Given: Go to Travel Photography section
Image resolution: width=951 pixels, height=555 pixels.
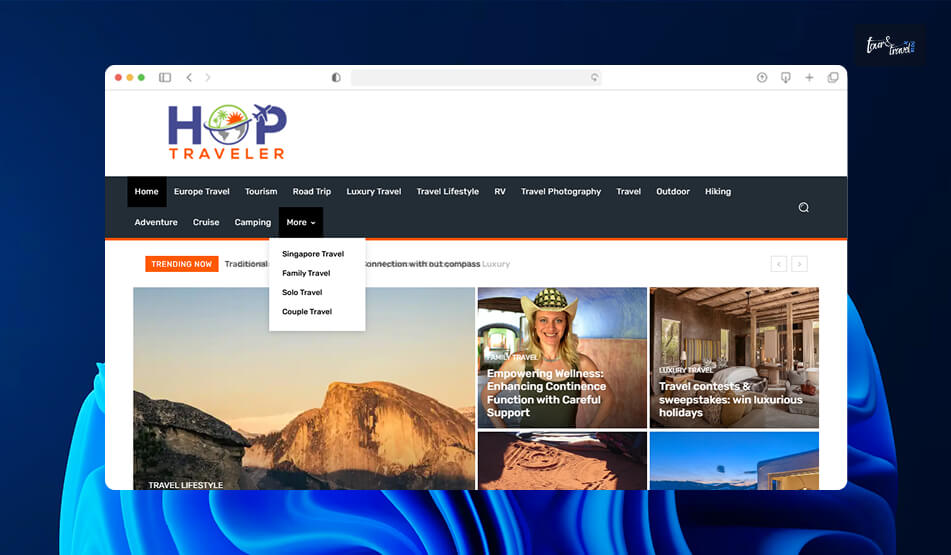Looking at the screenshot, I should [561, 192].
